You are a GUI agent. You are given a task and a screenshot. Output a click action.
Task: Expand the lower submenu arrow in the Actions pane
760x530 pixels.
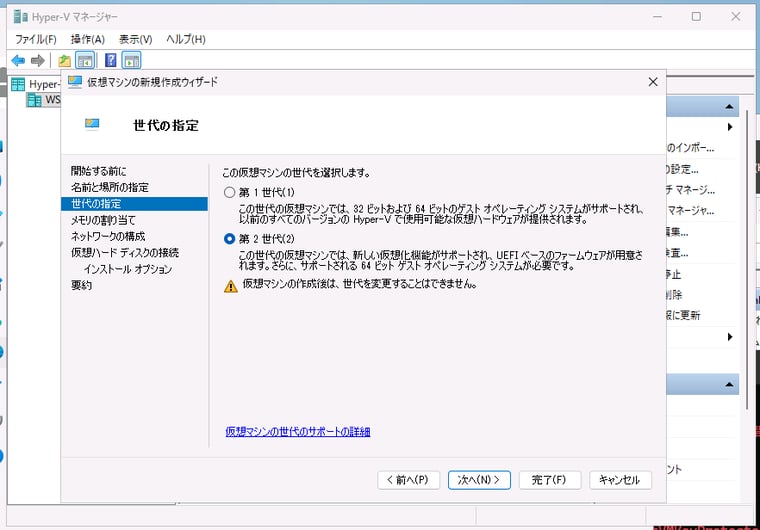(730, 337)
